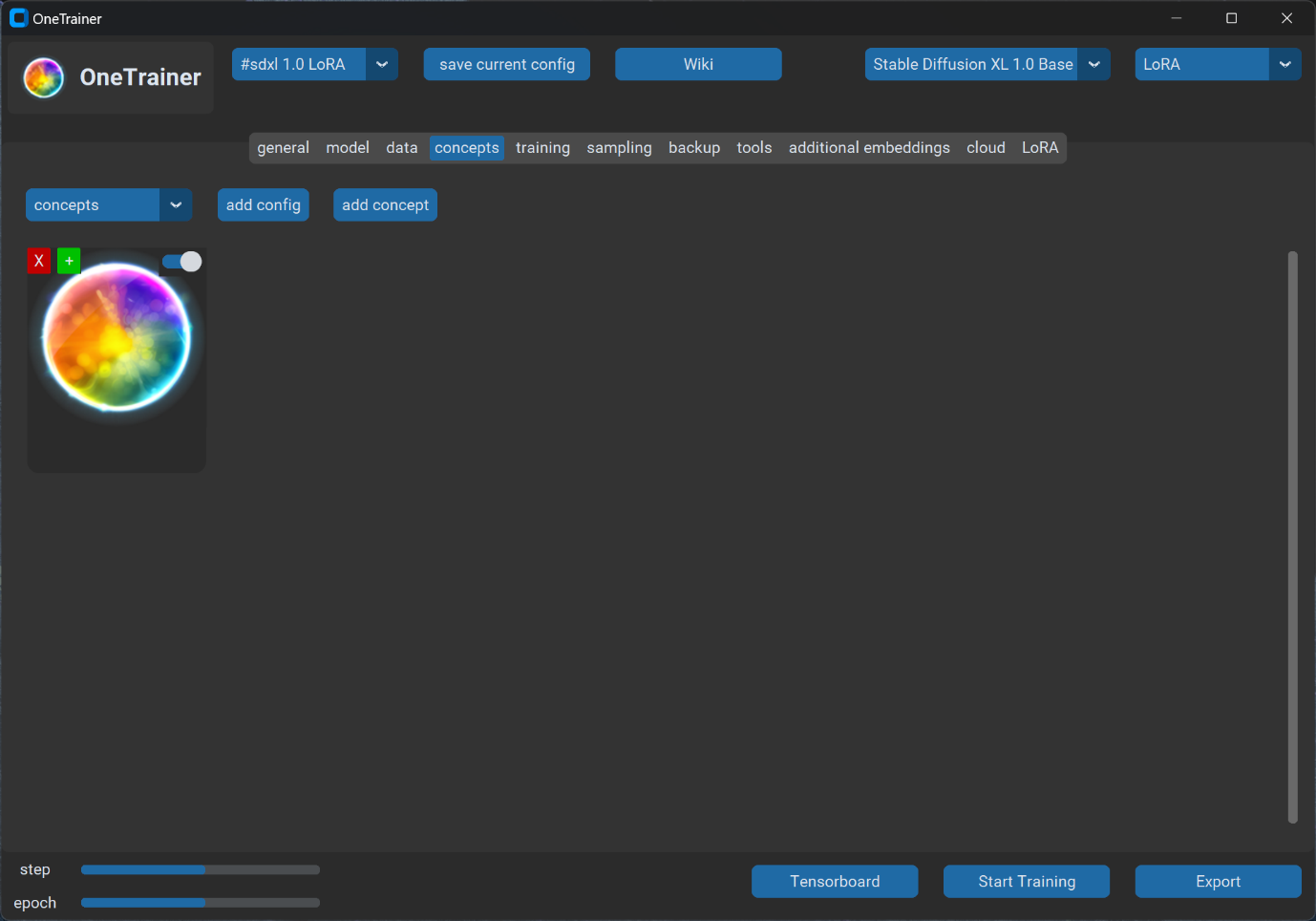Click the red X delete concept icon
Screen dimensions: 1316x921
[x=39, y=261]
